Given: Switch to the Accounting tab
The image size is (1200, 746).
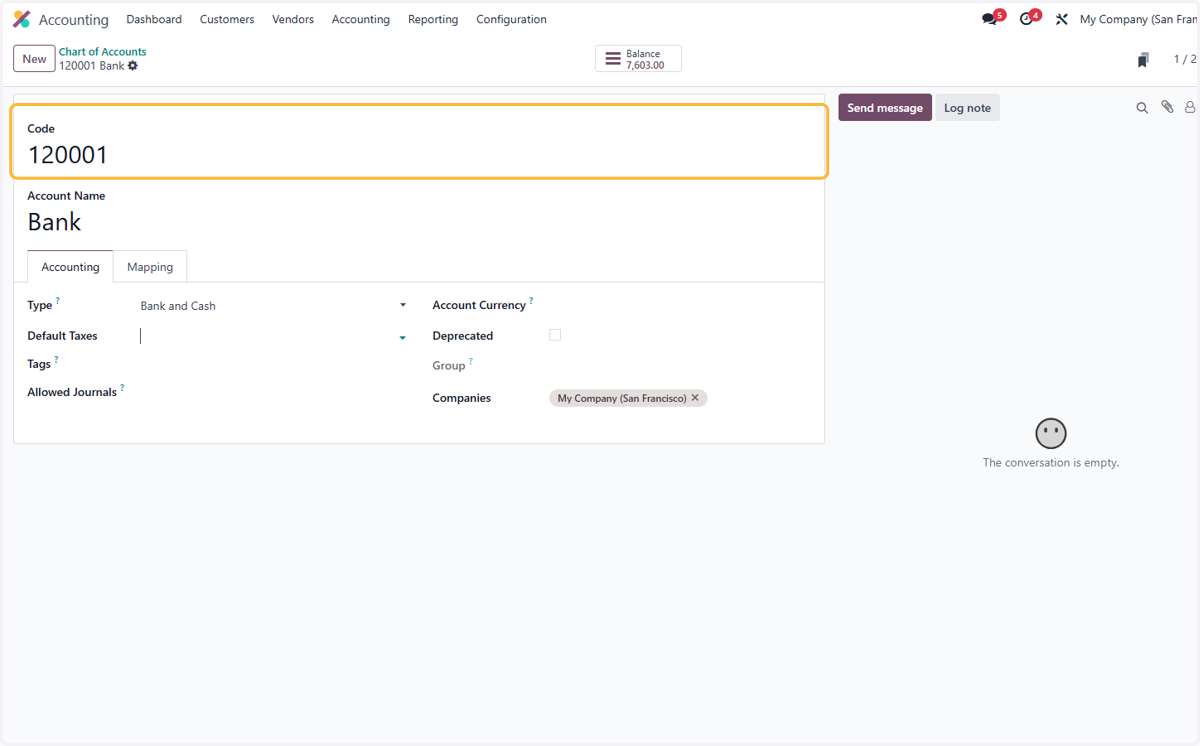Looking at the screenshot, I should (x=70, y=267).
